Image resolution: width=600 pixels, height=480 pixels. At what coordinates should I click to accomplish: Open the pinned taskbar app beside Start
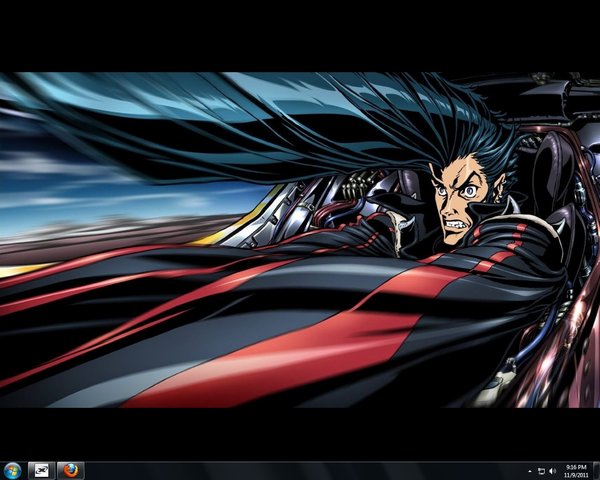[41, 471]
